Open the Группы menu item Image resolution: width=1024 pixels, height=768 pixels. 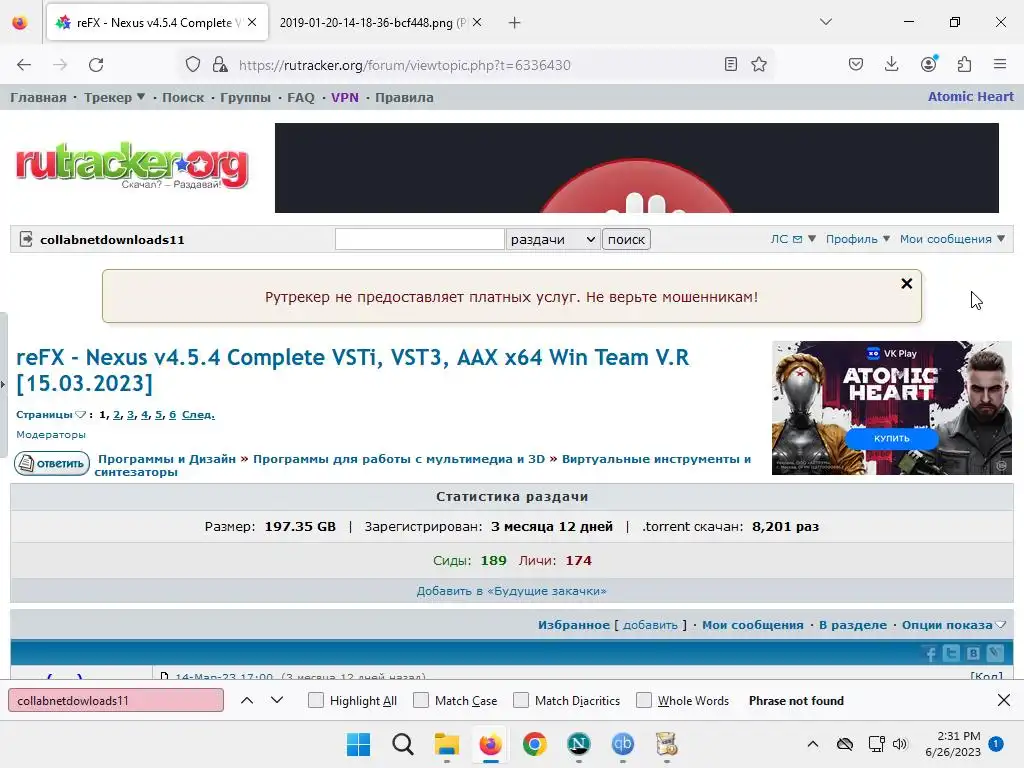click(245, 97)
